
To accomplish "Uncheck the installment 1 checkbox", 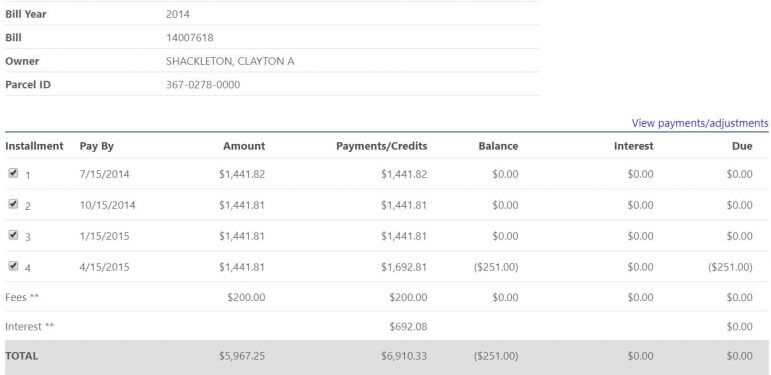I will (x=13, y=173).
